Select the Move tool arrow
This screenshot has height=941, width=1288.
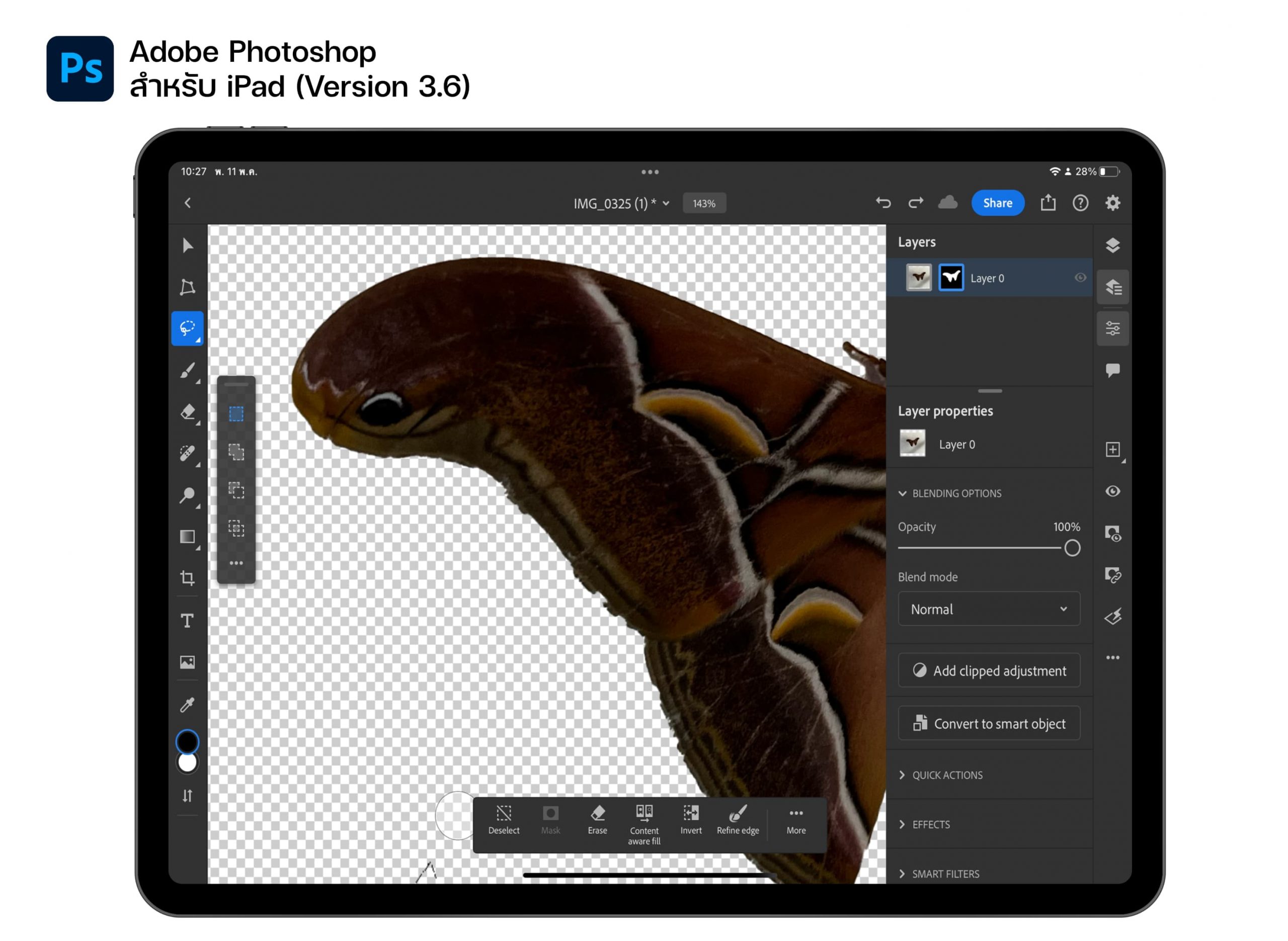(188, 246)
